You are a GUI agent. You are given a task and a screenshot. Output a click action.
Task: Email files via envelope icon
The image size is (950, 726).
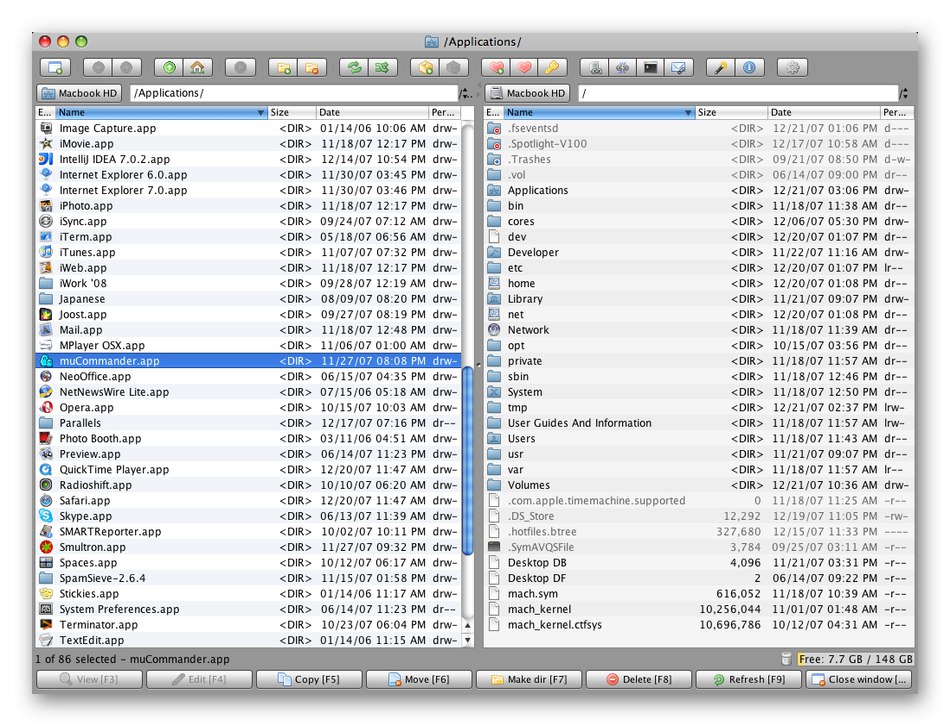[679, 67]
